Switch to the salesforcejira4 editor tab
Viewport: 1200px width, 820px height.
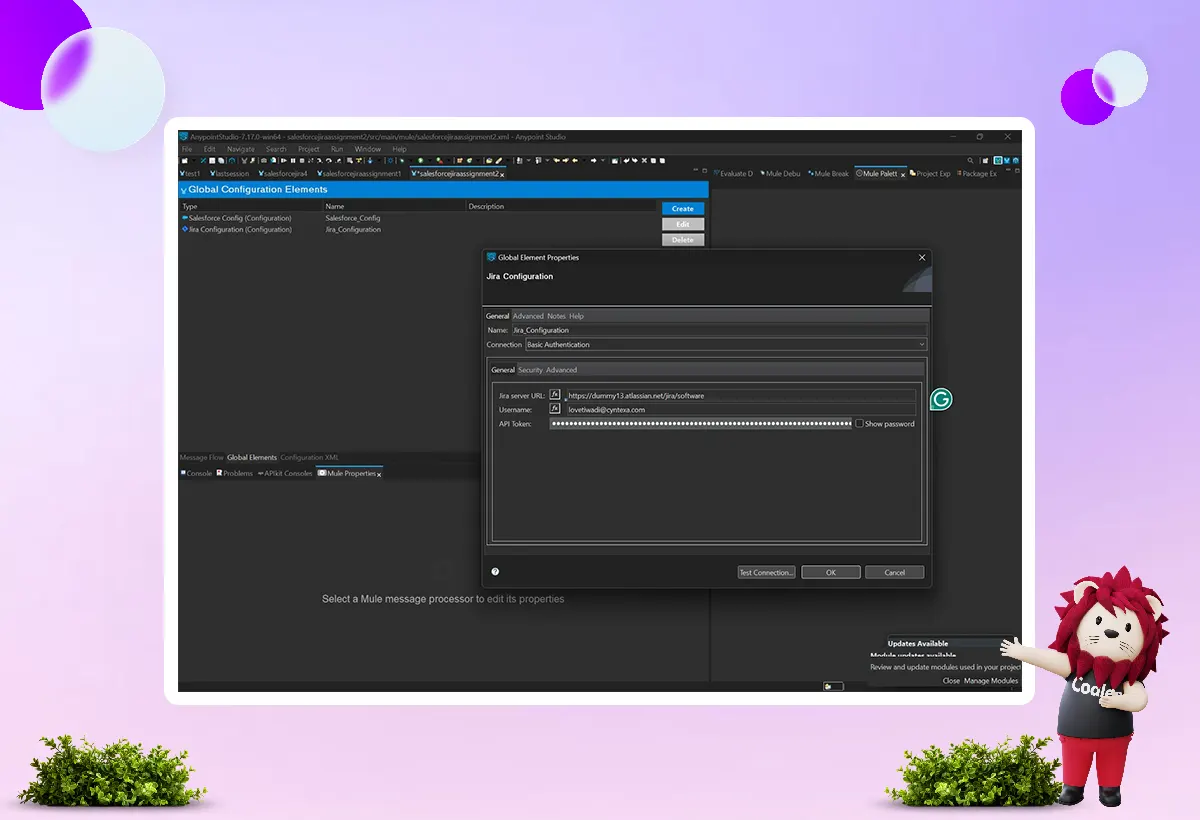283,174
